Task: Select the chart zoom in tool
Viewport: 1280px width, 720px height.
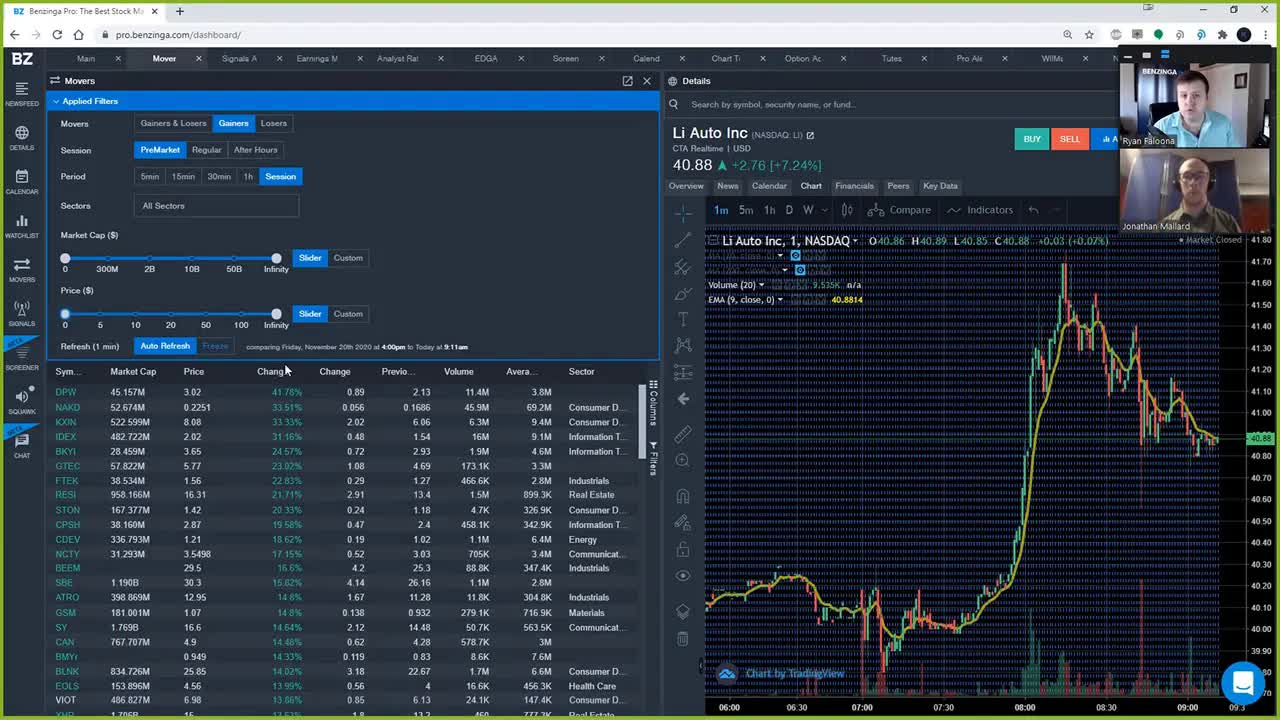Action: (683, 460)
